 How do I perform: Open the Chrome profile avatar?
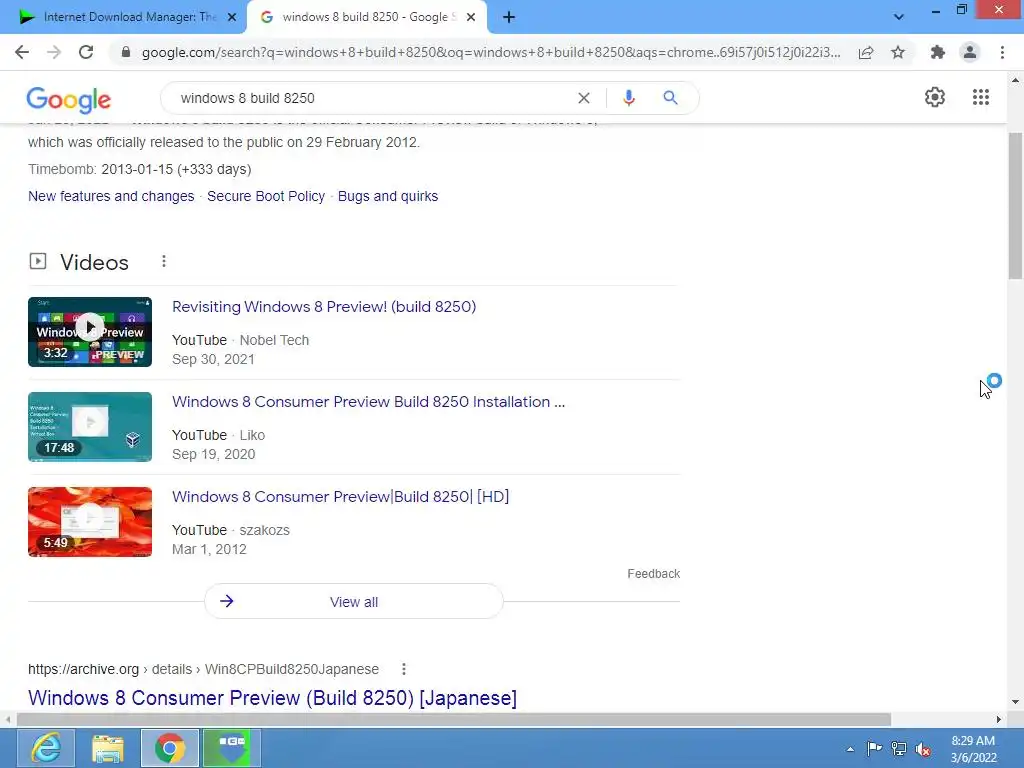click(x=970, y=52)
